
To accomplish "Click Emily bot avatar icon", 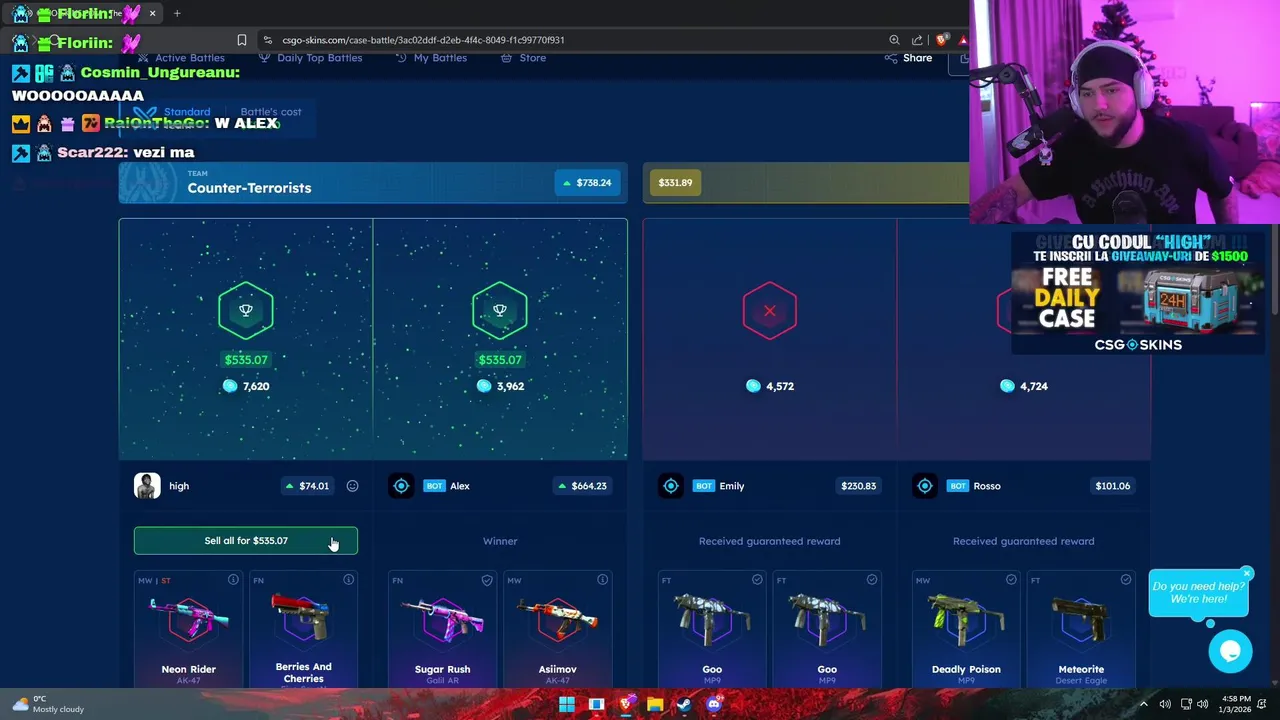I will coord(671,486).
